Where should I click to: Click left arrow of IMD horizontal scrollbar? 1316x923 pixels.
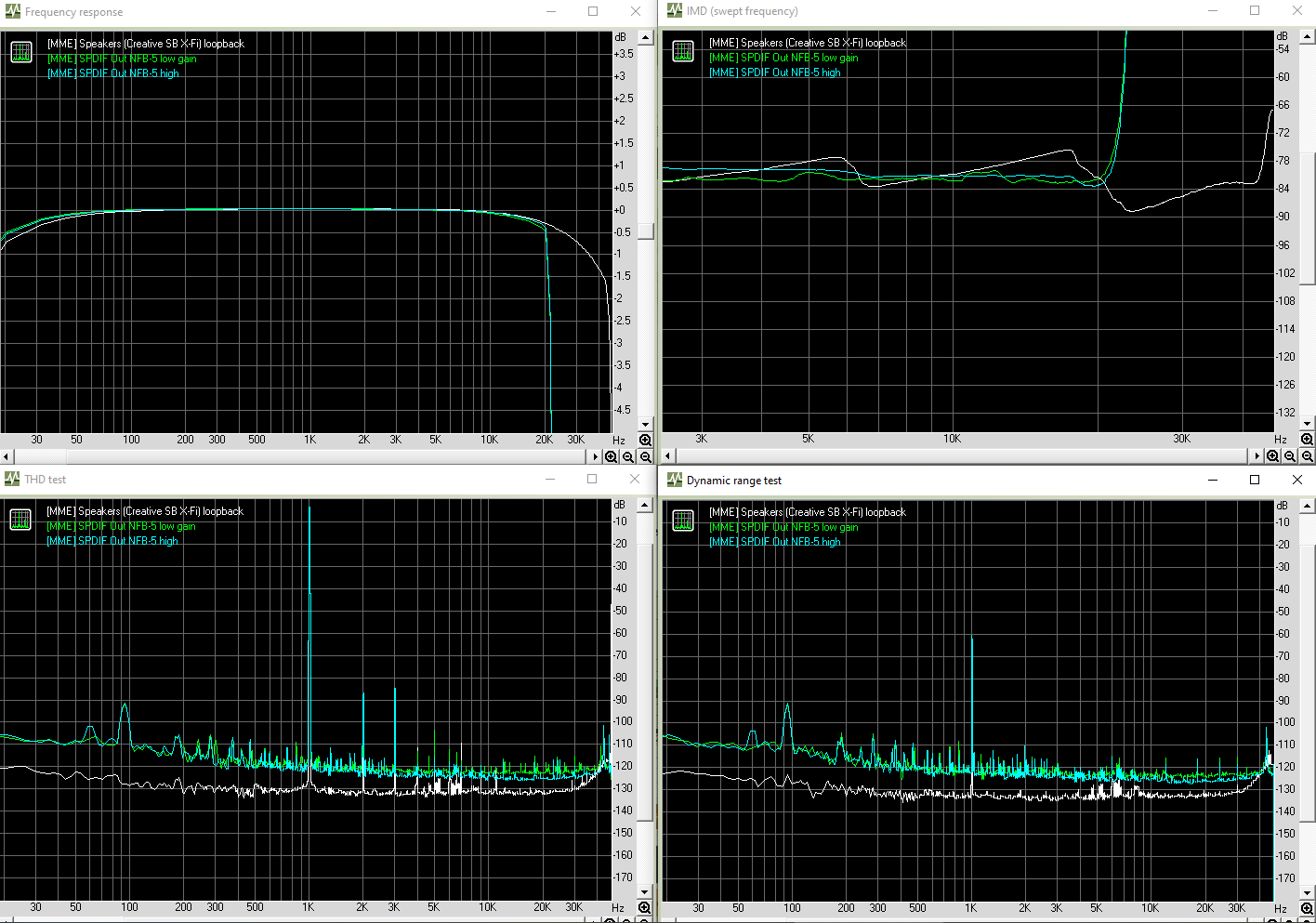pos(668,455)
